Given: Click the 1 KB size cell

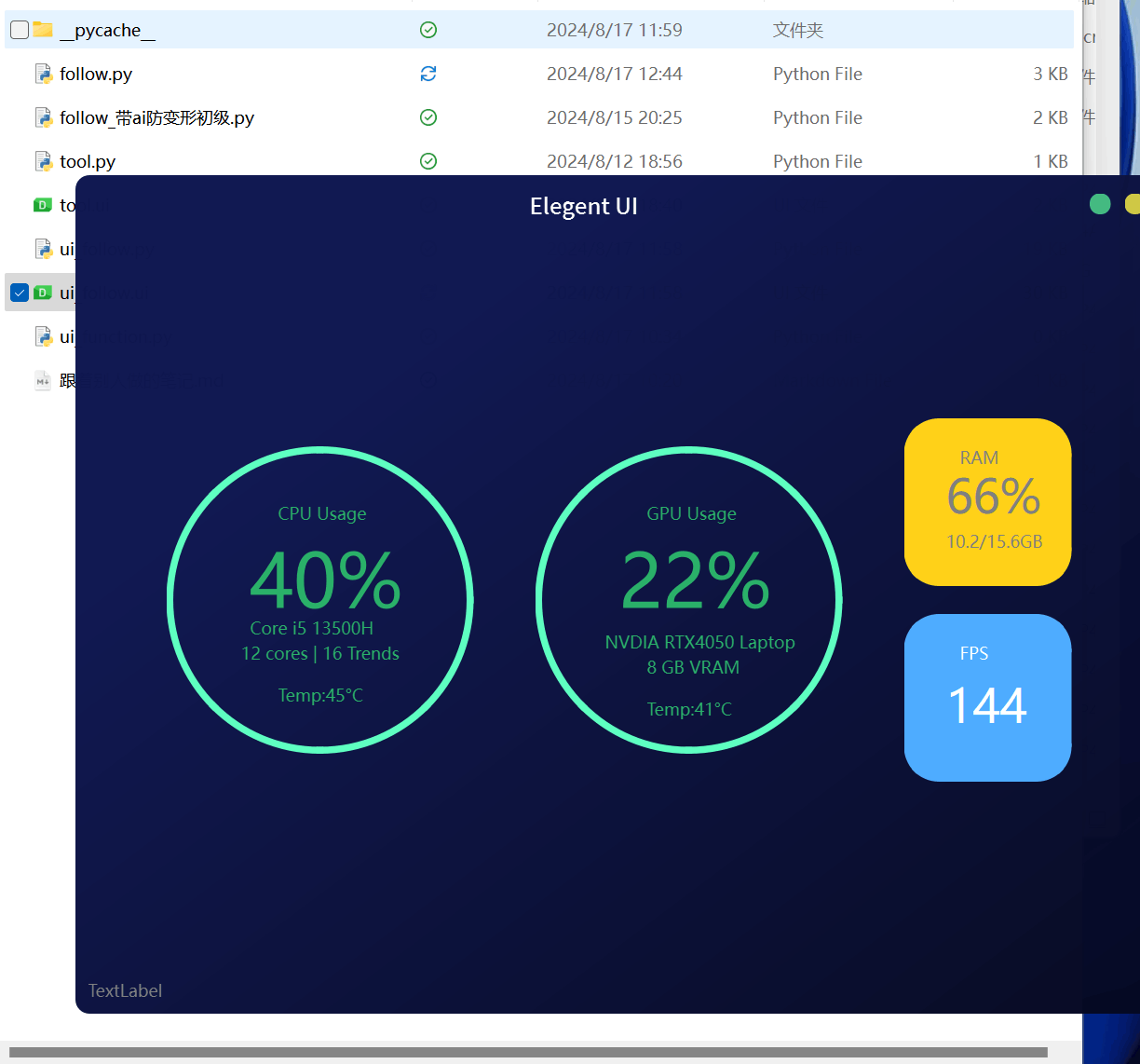Looking at the screenshot, I should click(1051, 161).
